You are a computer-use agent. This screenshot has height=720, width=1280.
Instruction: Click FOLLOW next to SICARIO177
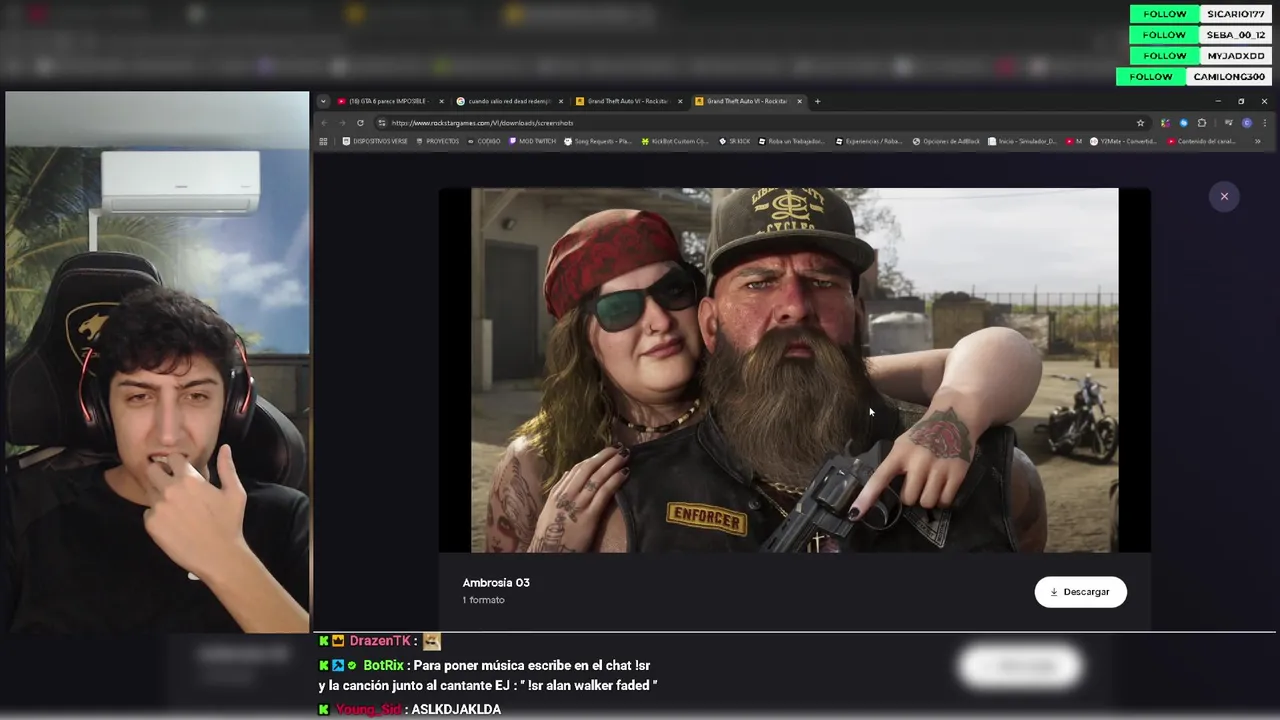point(1164,14)
